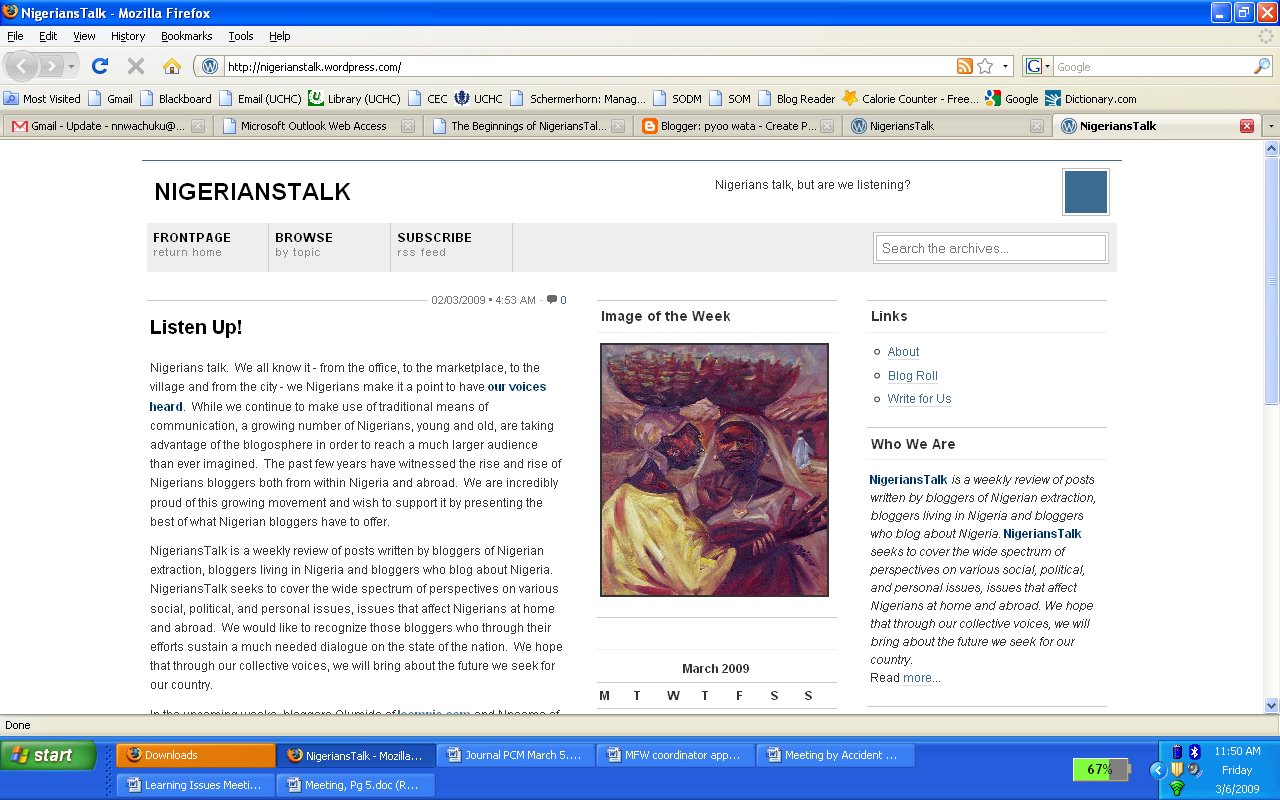1280x800 pixels.
Task: Click the Bluetooth icon in system tray
Action: pos(1194,751)
